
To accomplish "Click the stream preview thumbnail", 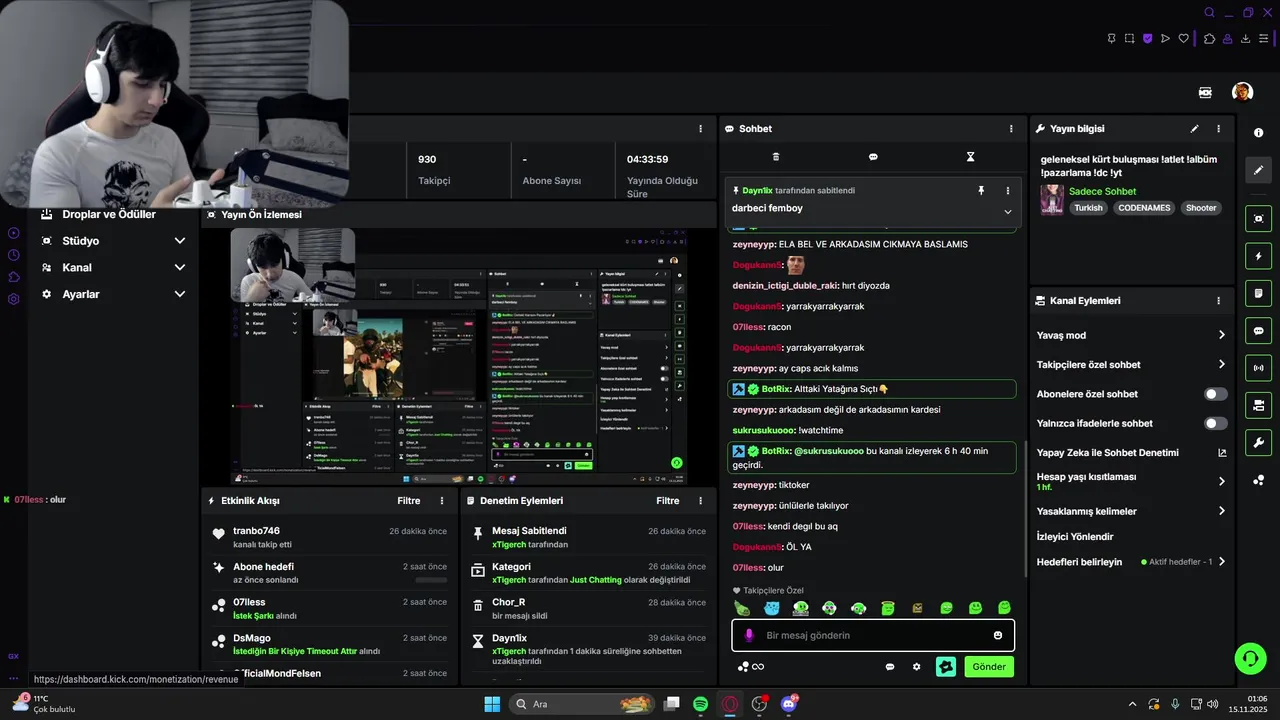I will 460,356.
